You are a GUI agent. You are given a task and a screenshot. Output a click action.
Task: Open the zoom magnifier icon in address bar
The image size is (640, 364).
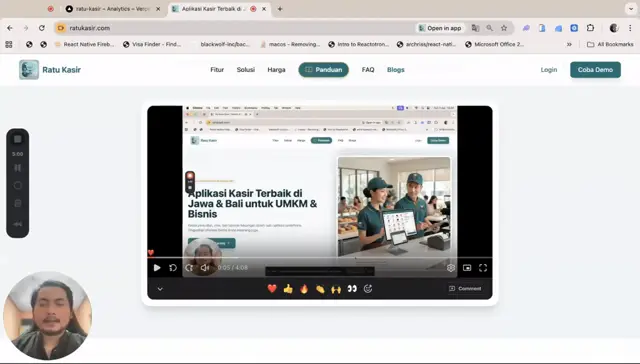click(489, 28)
